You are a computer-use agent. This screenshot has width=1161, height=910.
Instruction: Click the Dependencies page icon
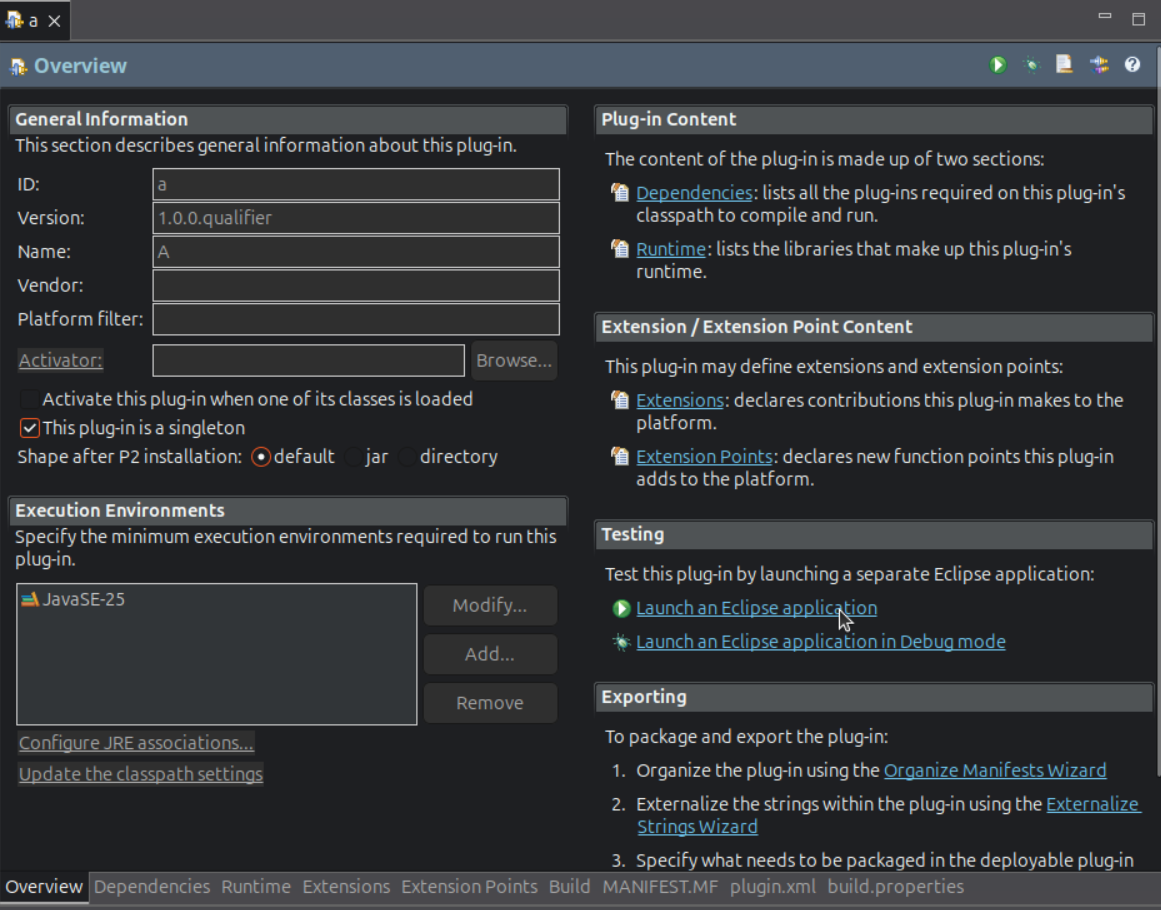point(620,193)
